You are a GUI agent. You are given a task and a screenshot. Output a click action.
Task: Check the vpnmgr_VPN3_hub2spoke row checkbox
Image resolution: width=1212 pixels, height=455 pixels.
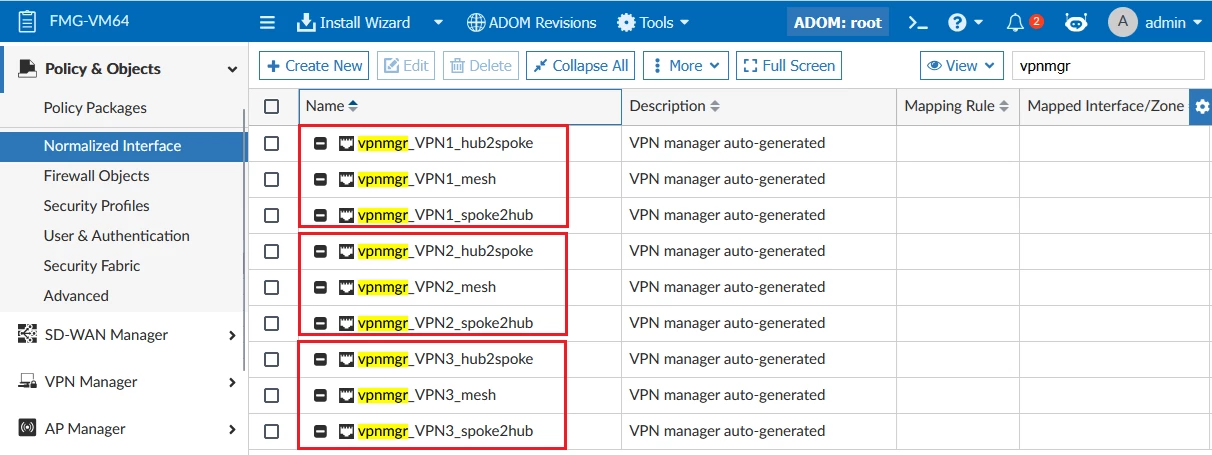(x=272, y=359)
